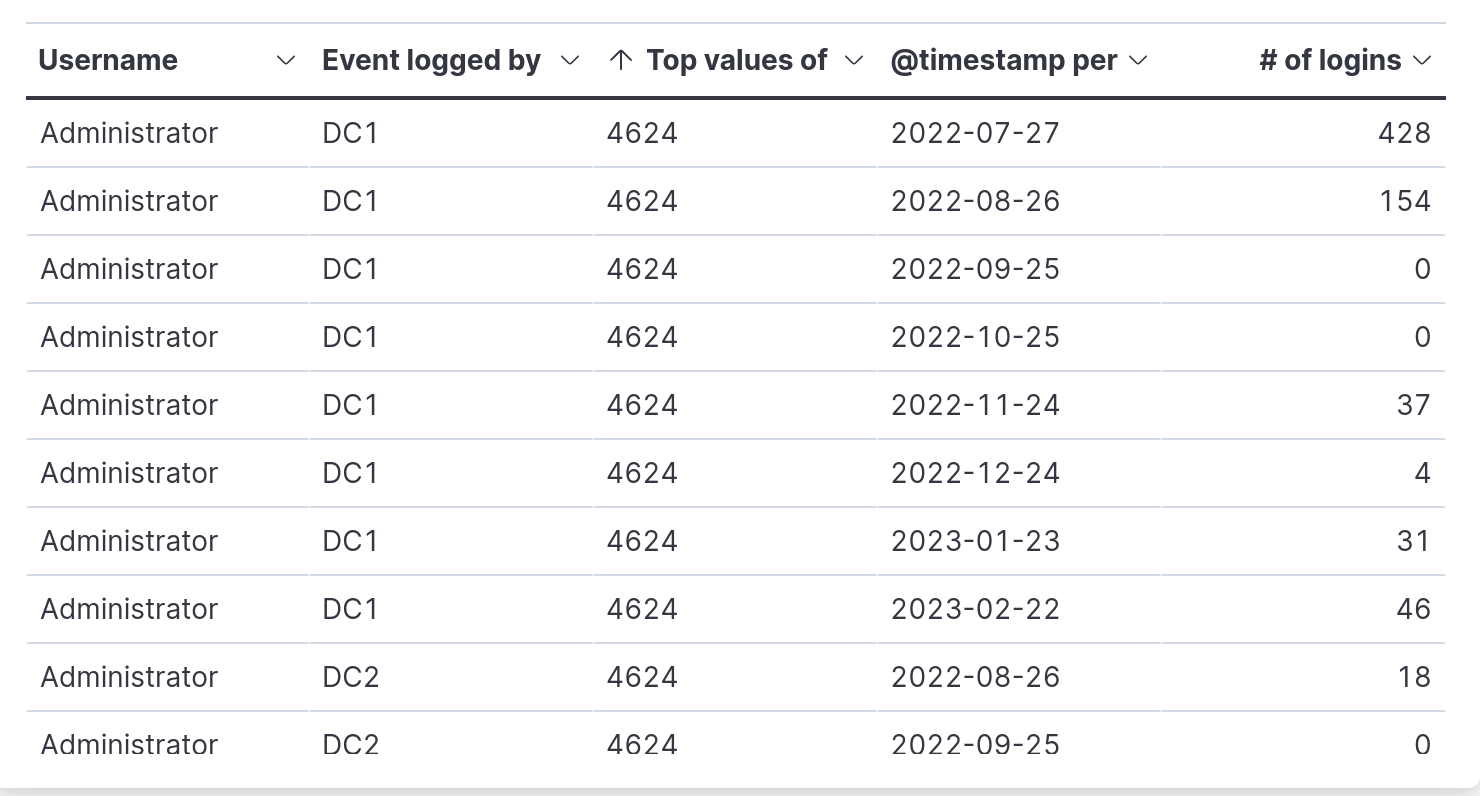Click the first row's Administrator cell

(x=167, y=133)
